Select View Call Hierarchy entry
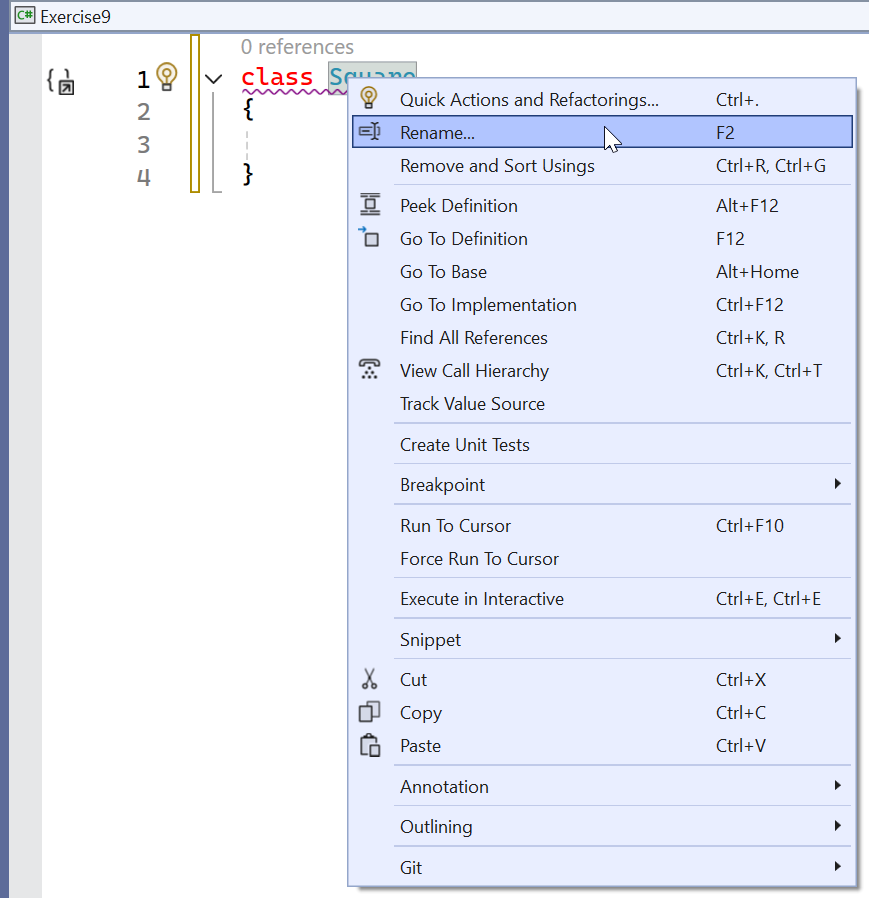Viewport: 869px width, 898px height. [x=602, y=371]
